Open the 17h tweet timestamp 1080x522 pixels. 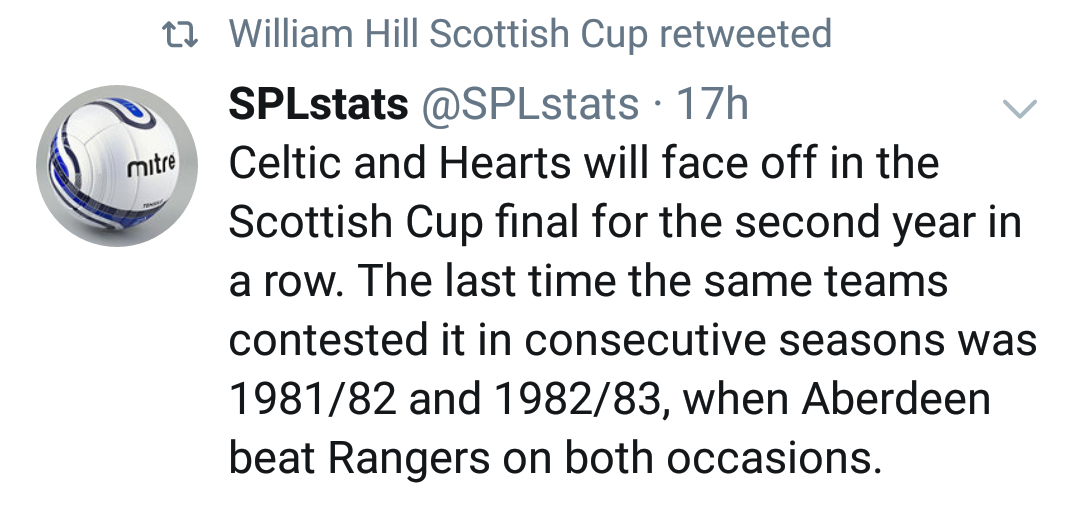coord(712,105)
